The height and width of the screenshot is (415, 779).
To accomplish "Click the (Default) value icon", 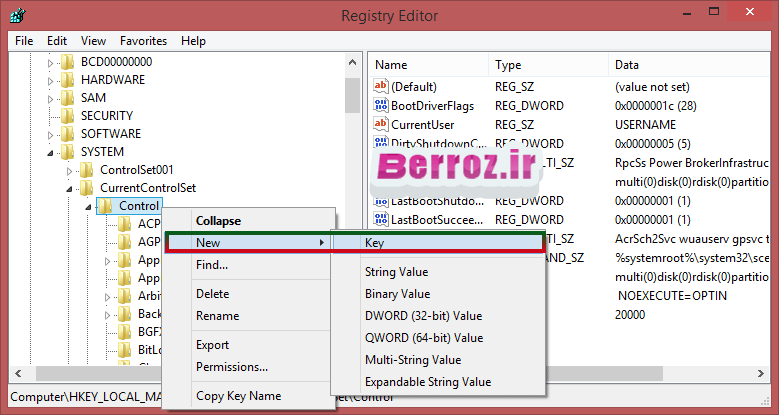I will tap(380, 87).
